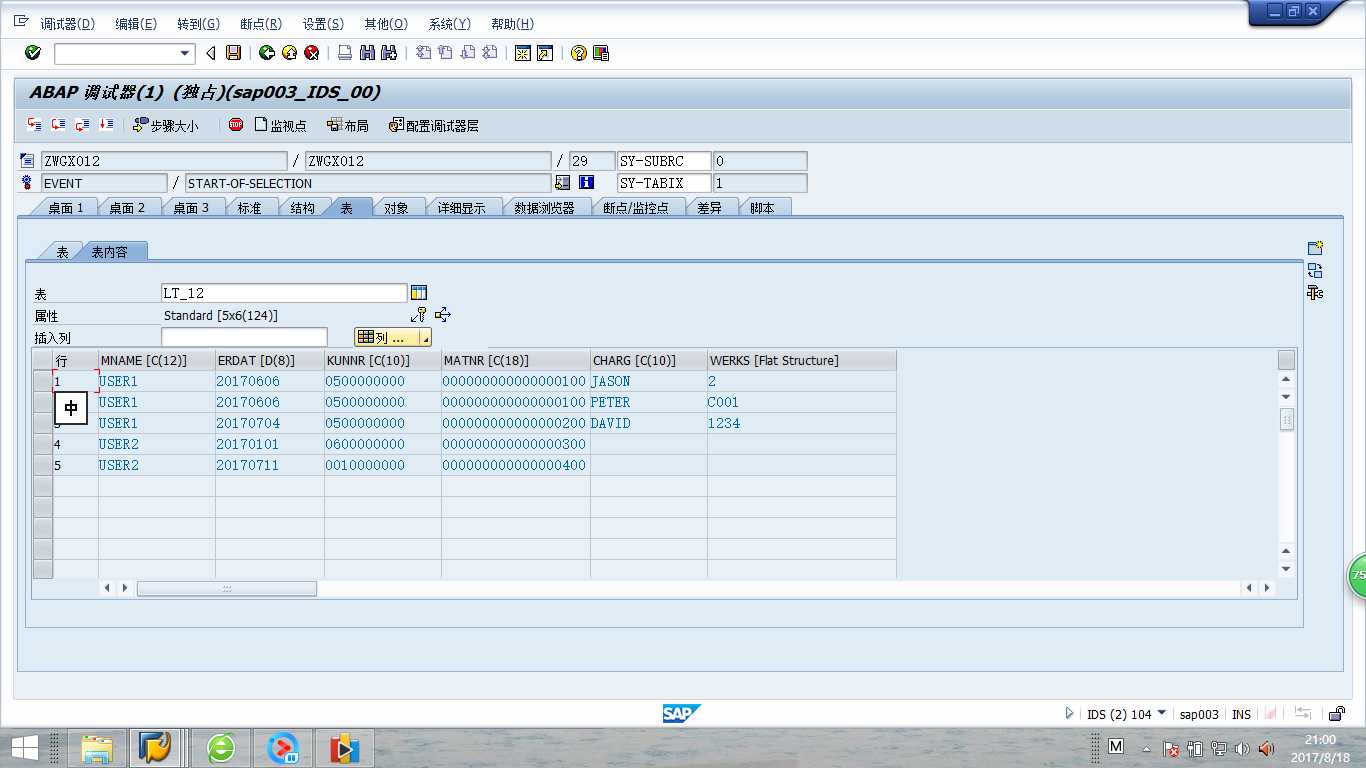Click the navigate icon beside START-OF-SELECTION field
Viewport: 1366px width, 768px height.
pos(563,183)
